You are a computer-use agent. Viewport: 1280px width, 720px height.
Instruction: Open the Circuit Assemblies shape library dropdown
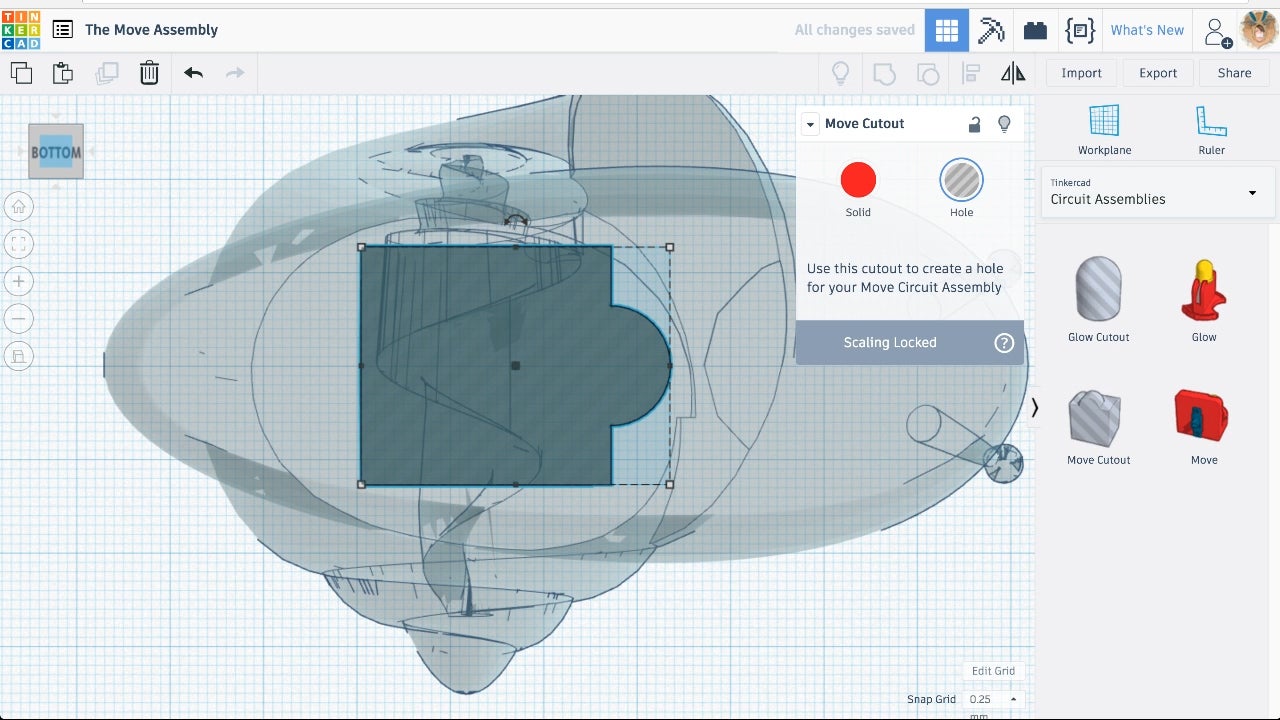point(1158,192)
